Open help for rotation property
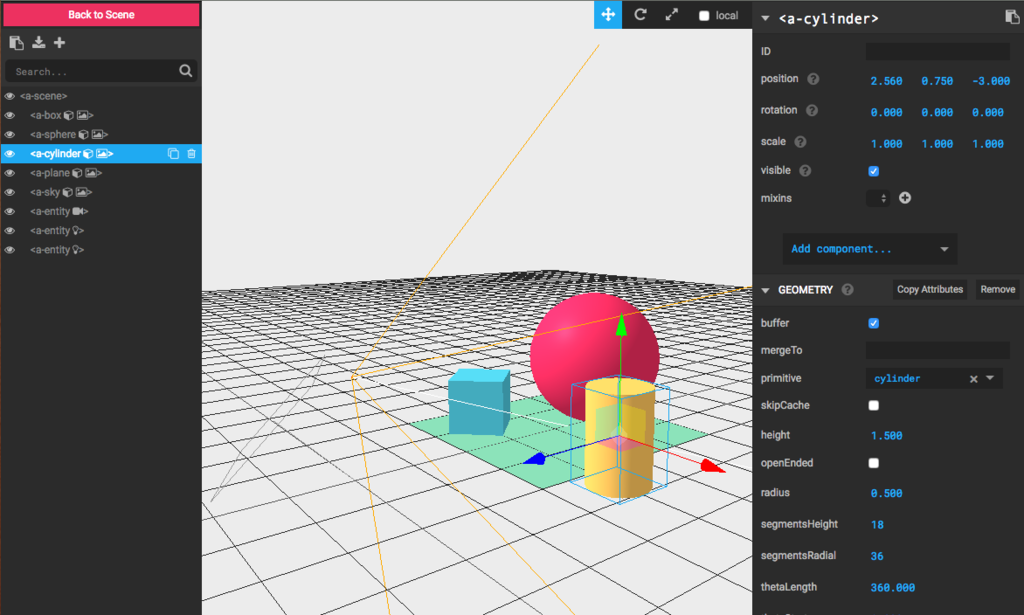Image resolution: width=1024 pixels, height=615 pixels. [812, 110]
